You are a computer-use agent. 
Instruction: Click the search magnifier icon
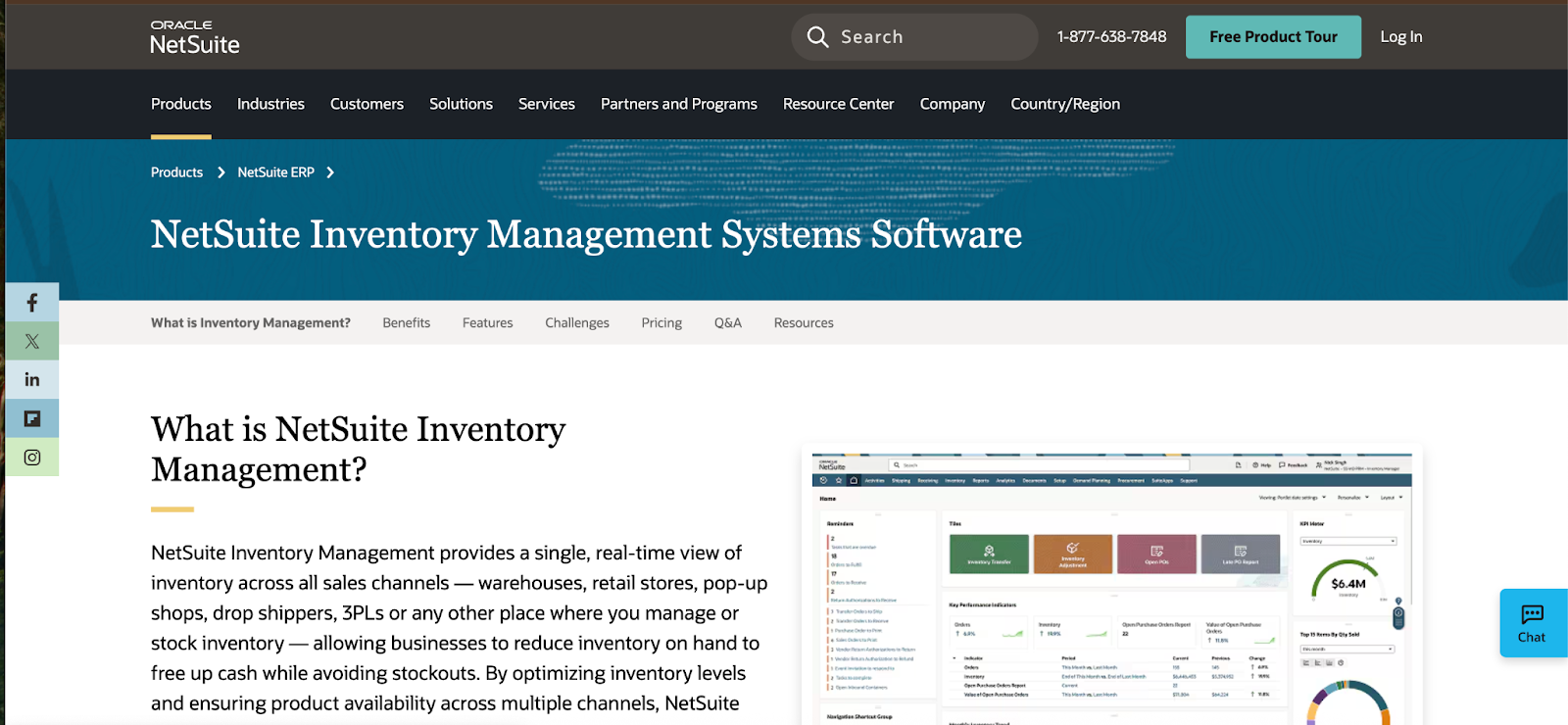point(817,37)
